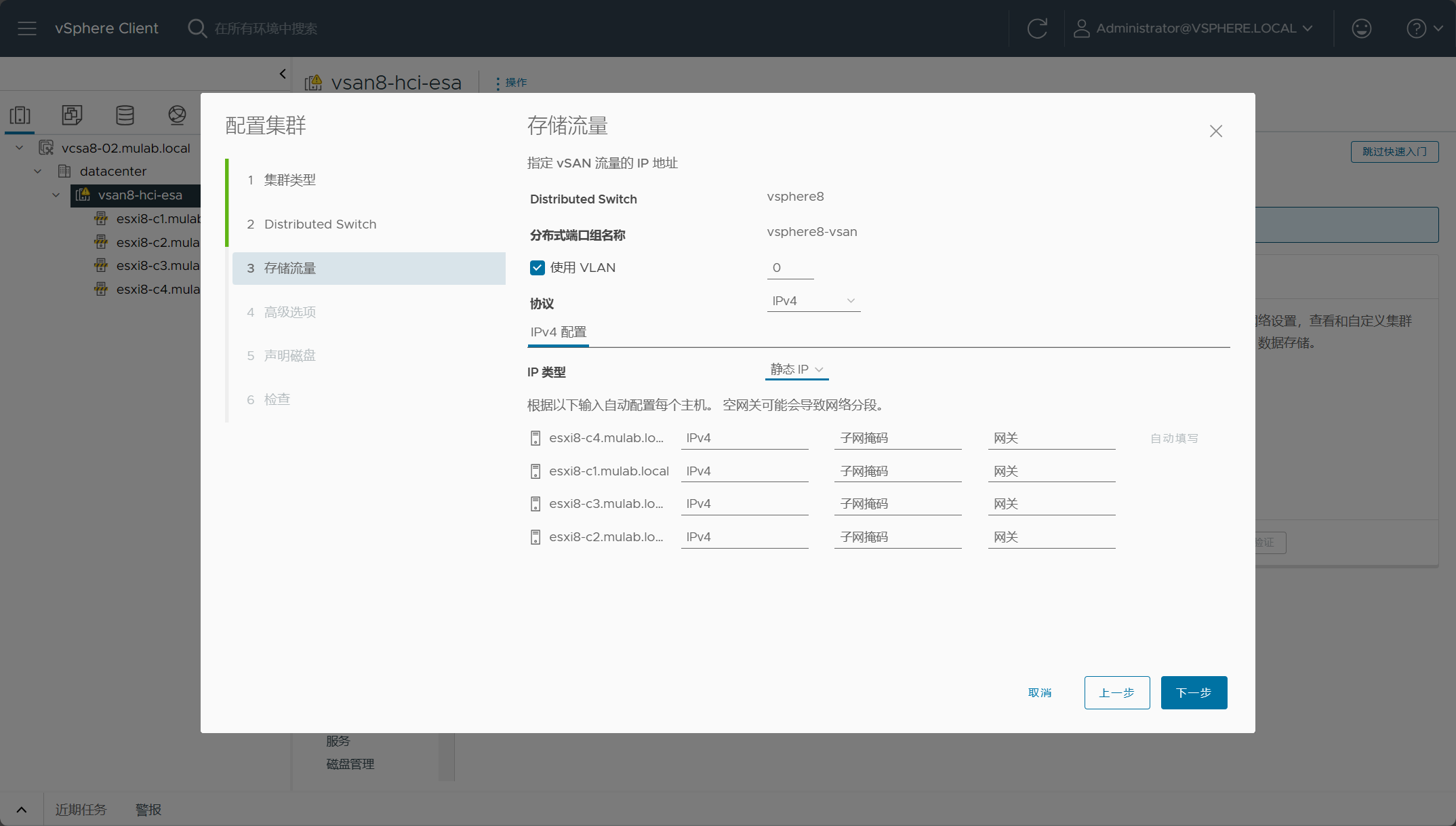Switch to Hosts and Clusters view icon
Screen dimensions: 1456x826
pyautogui.click(x=20, y=115)
